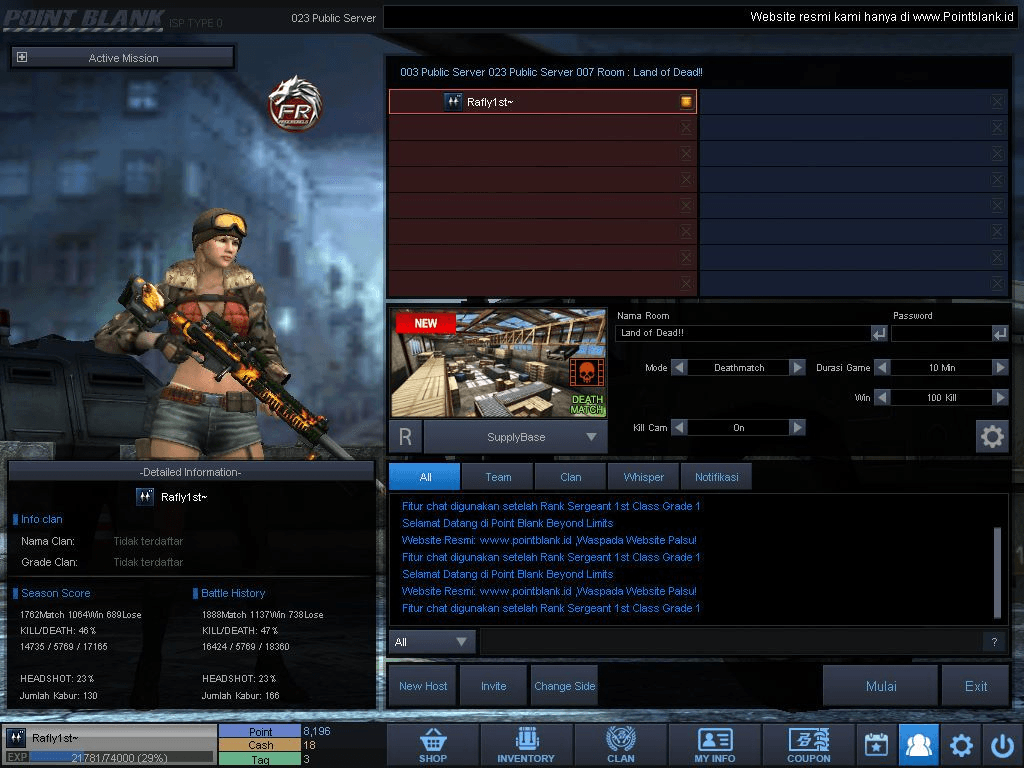The image size is (1024, 768).
Task: Open the SupplyBase map dropdown
Action: pyautogui.click(x=516, y=437)
